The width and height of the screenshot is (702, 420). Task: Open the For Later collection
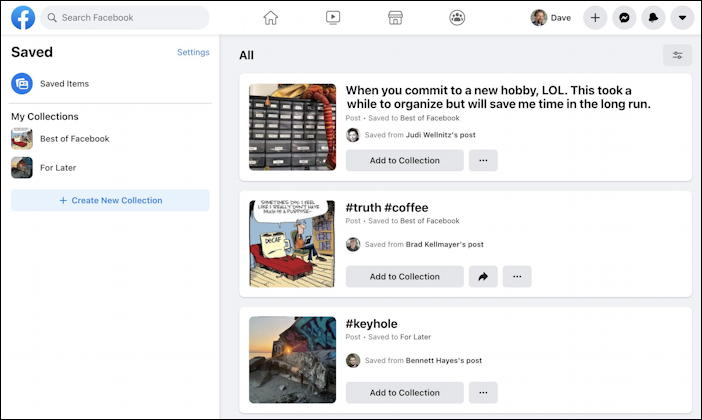click(x=111, y=168)
